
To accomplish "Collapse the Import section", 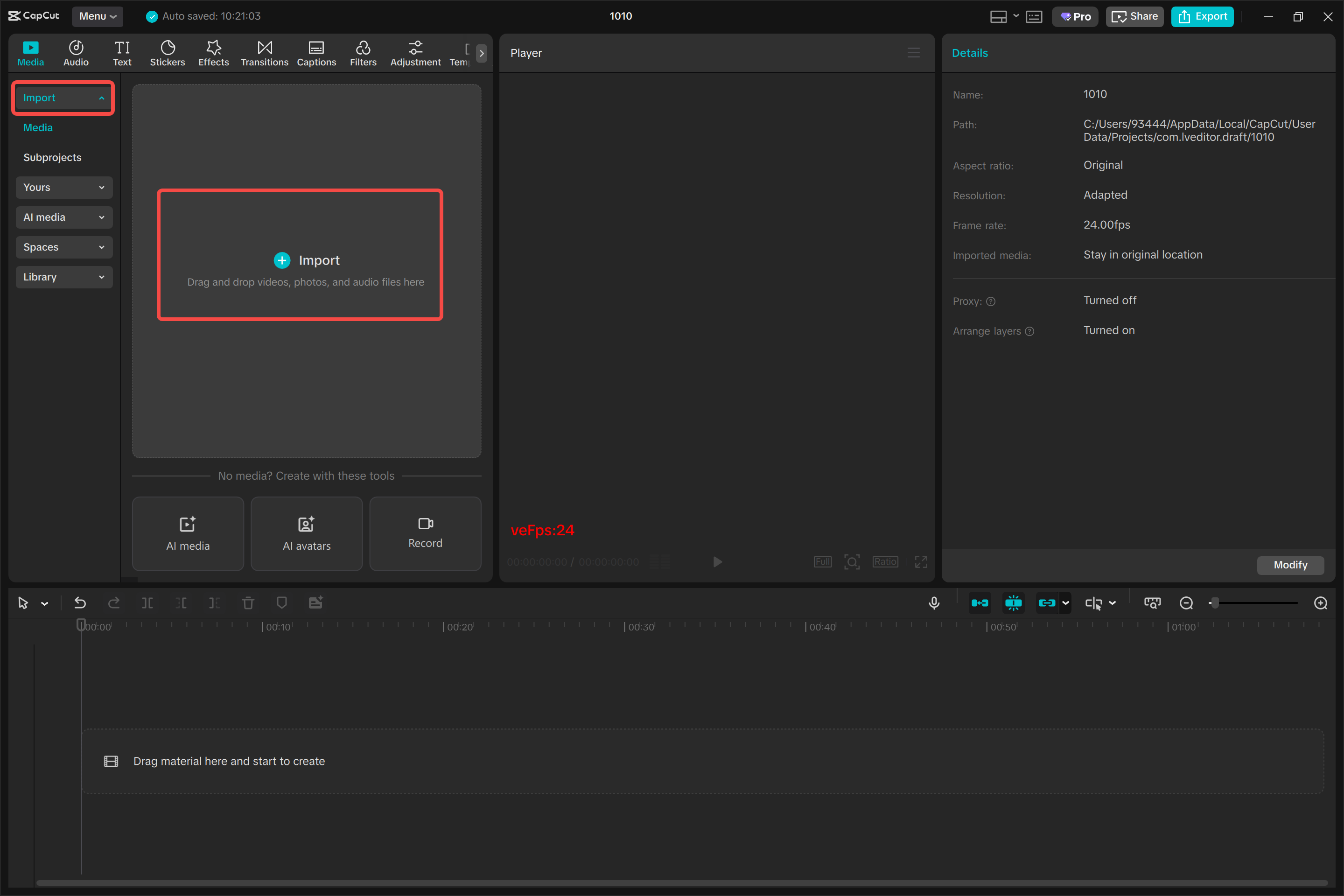I will (63, 98).
